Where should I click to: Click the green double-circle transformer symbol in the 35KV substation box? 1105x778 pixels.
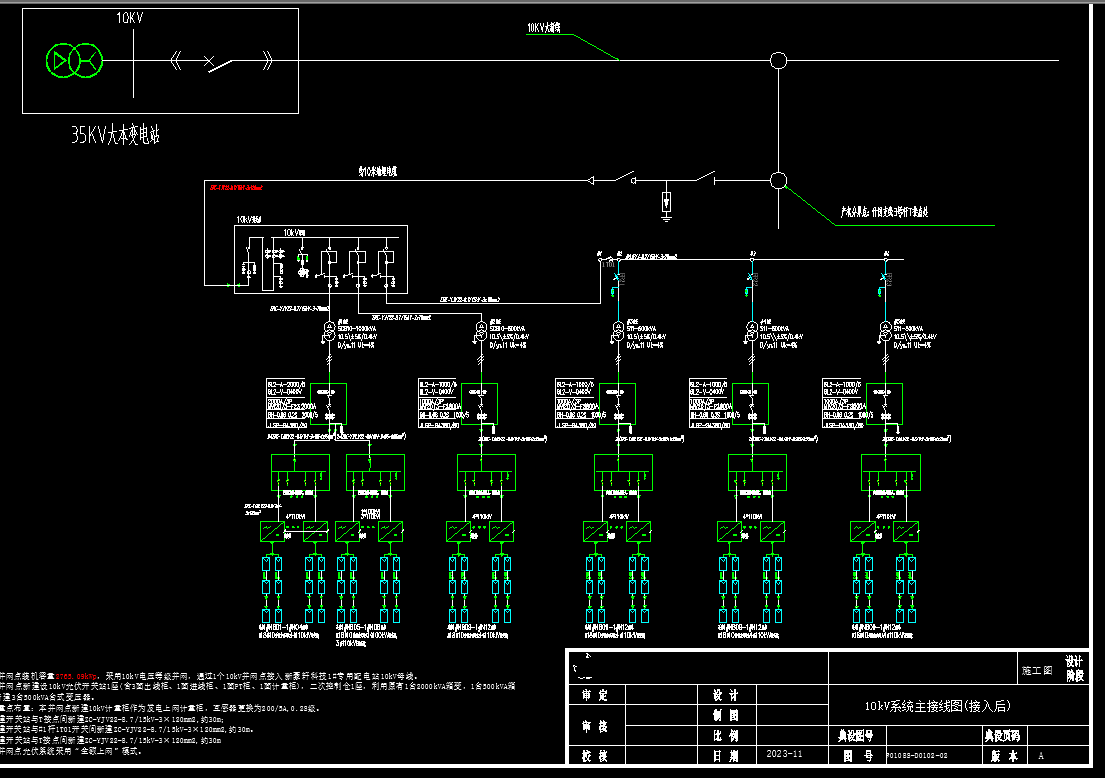coord(75,61)
